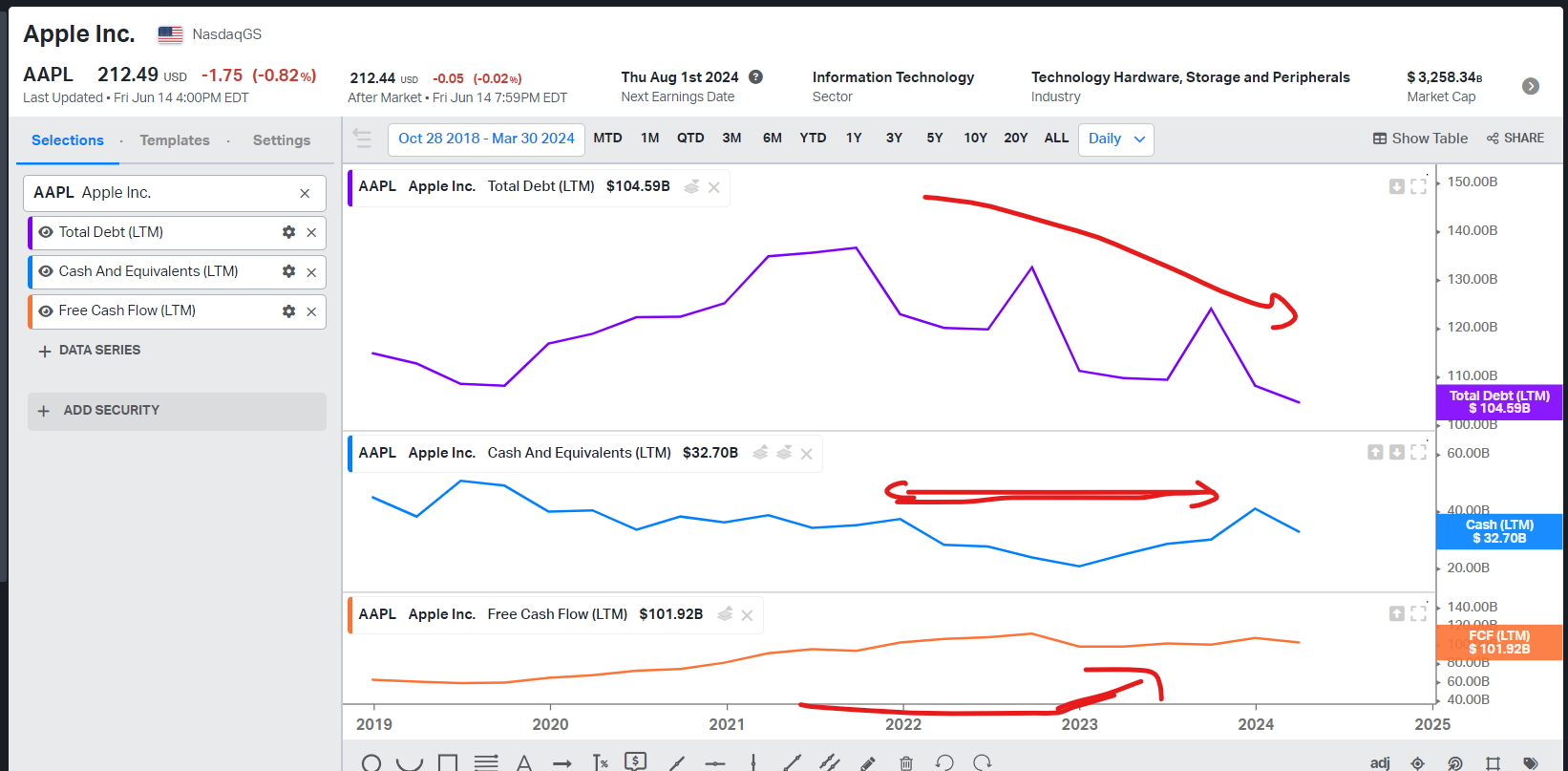Redo last drawing action

pyautogui.click(x=983, y=762)
